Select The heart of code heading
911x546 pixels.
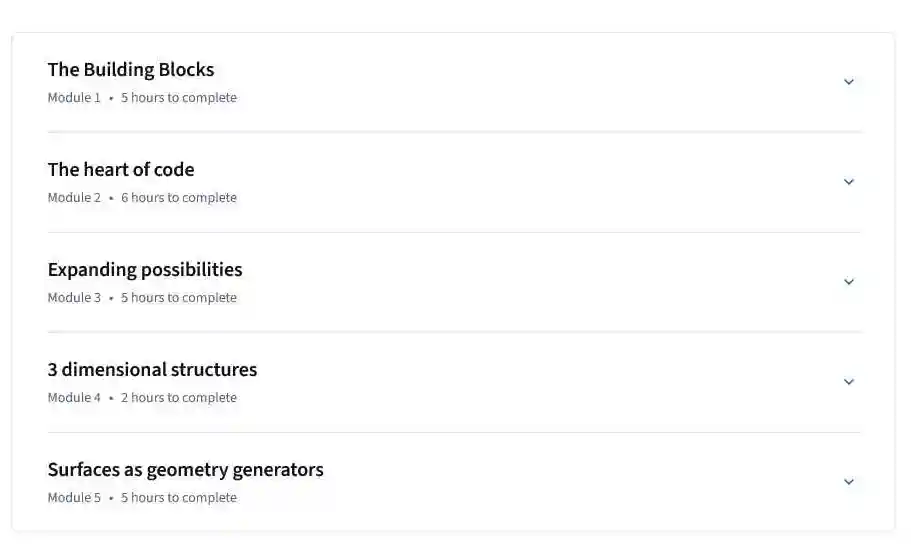(x=121, y=170)
